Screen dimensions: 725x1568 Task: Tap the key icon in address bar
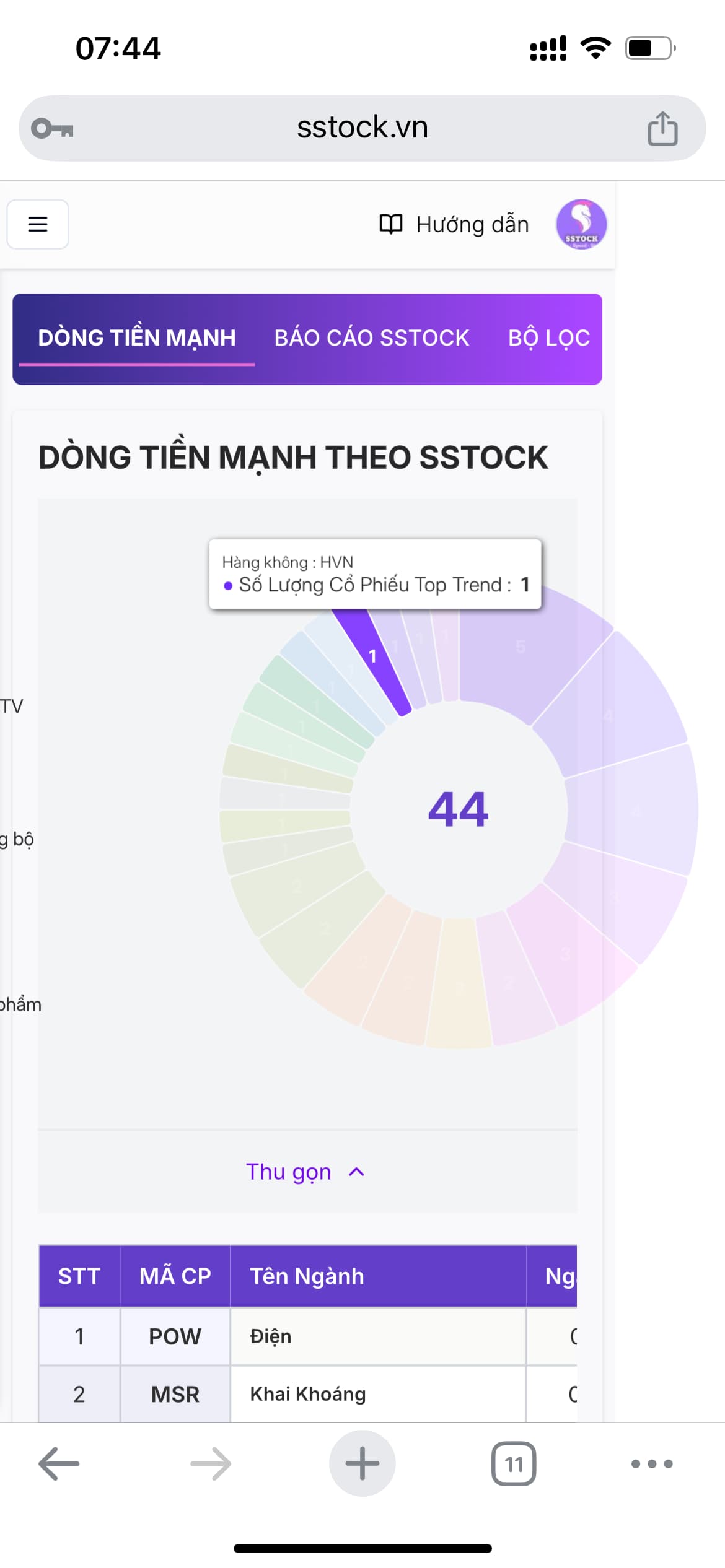(53, 128)
